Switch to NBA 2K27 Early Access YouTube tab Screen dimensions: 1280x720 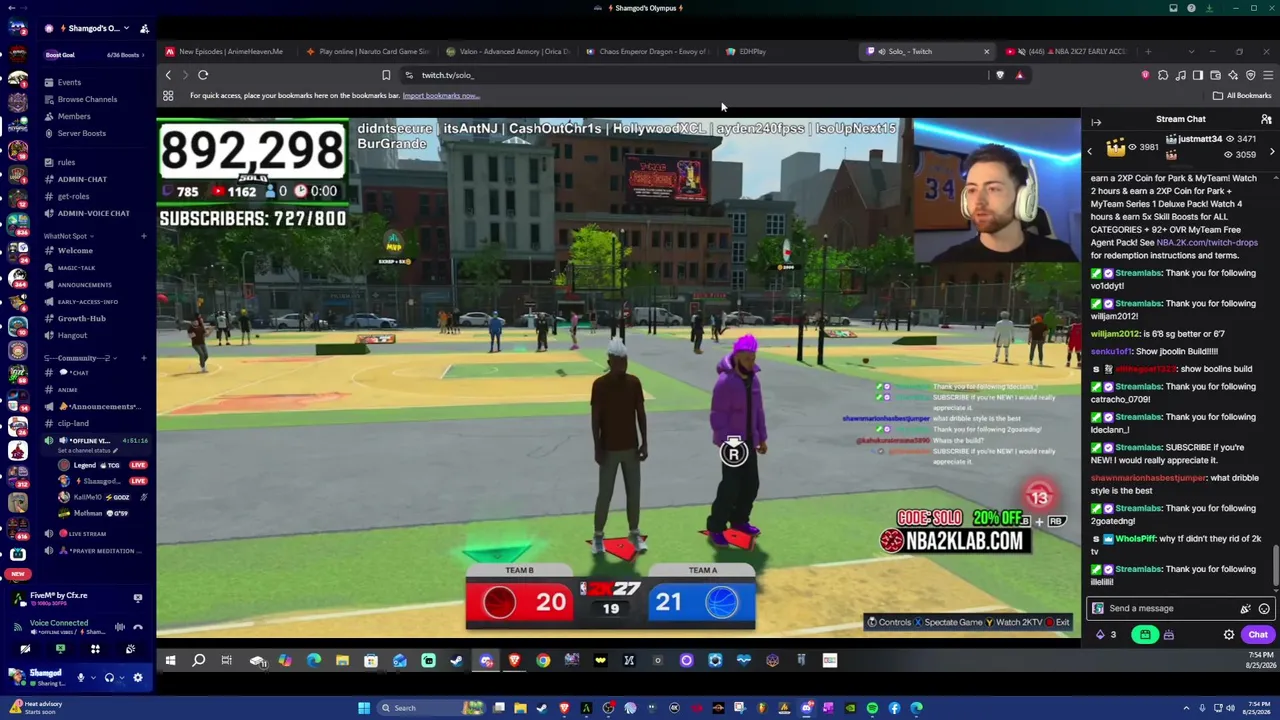click(1067, 51)
